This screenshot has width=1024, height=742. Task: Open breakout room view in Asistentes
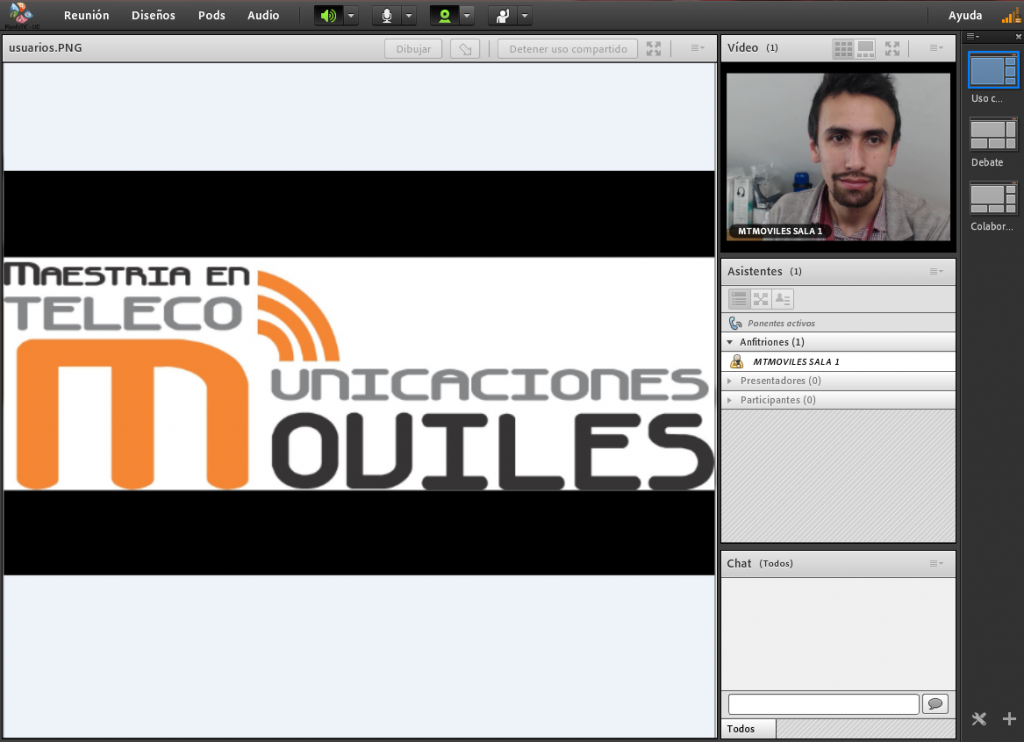pyautogui.click(x=759, y=298)
